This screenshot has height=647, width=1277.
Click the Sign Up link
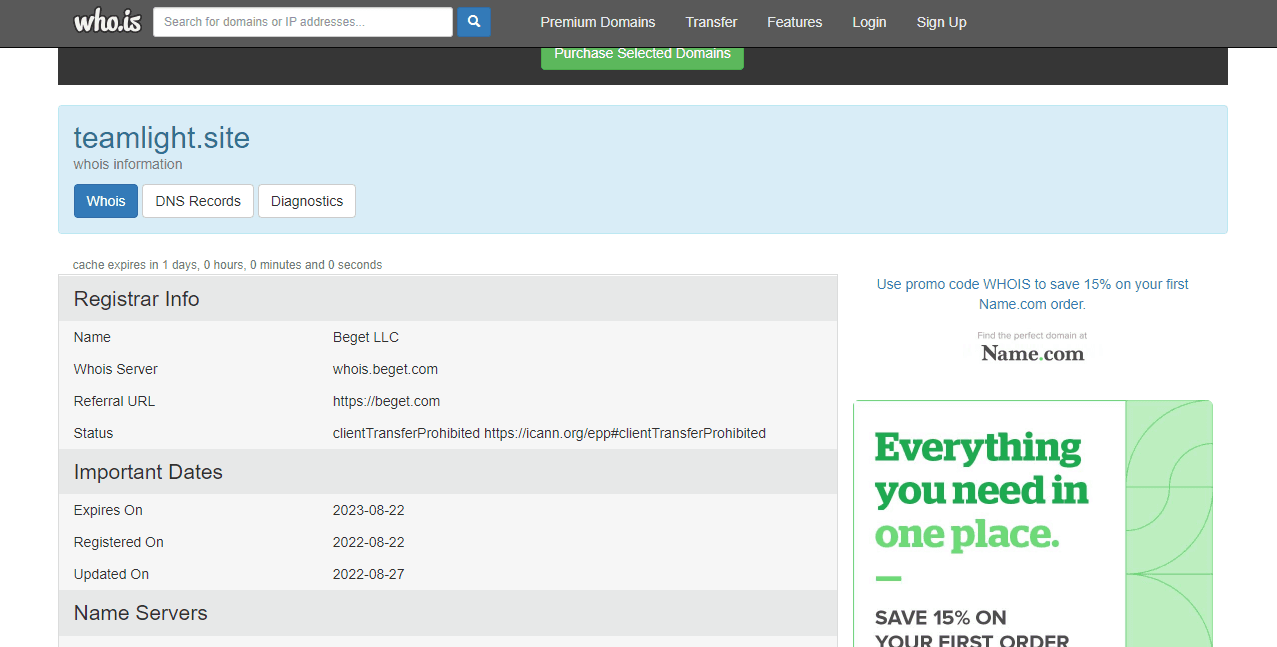[941, 22]
